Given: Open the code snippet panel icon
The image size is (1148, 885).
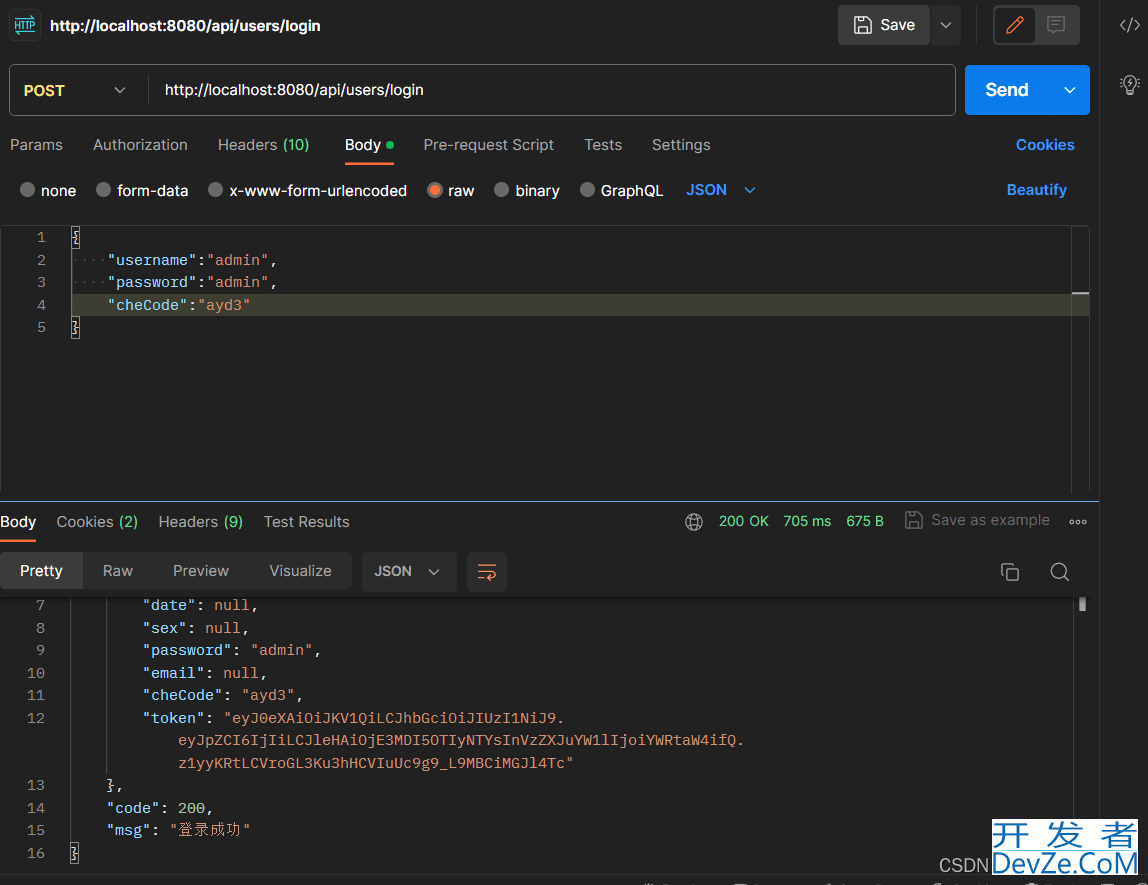Looking at the screenshot, I should pyautogui.click(x=1129, y=25).
